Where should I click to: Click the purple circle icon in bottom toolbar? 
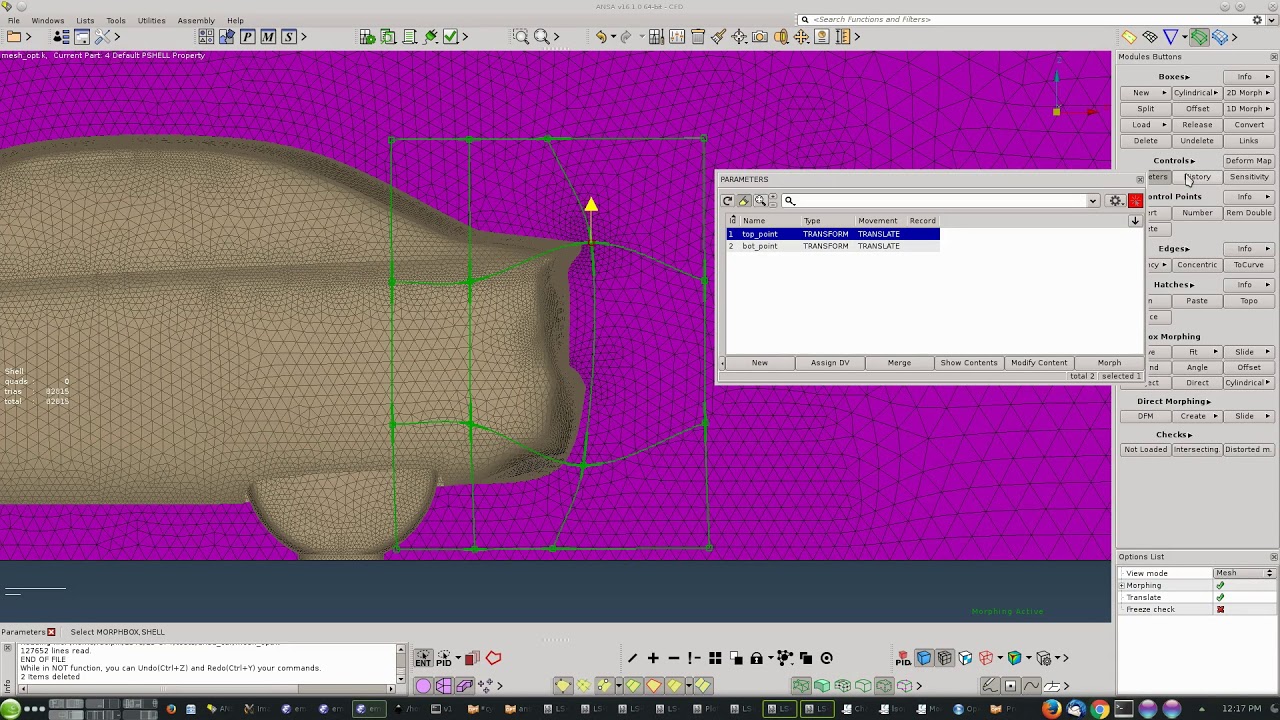(x=423, y=686)
